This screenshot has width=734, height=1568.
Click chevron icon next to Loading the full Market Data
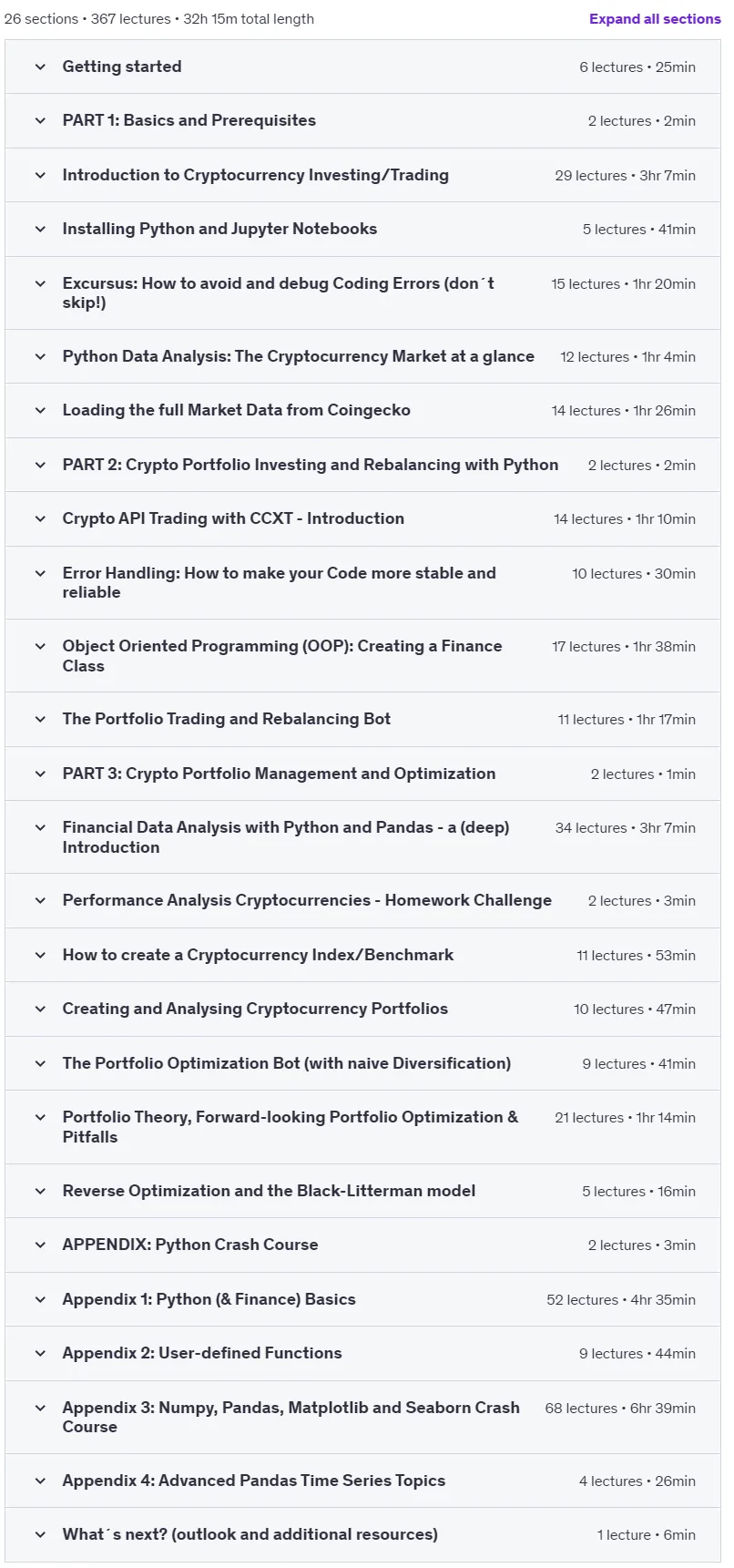40,410
